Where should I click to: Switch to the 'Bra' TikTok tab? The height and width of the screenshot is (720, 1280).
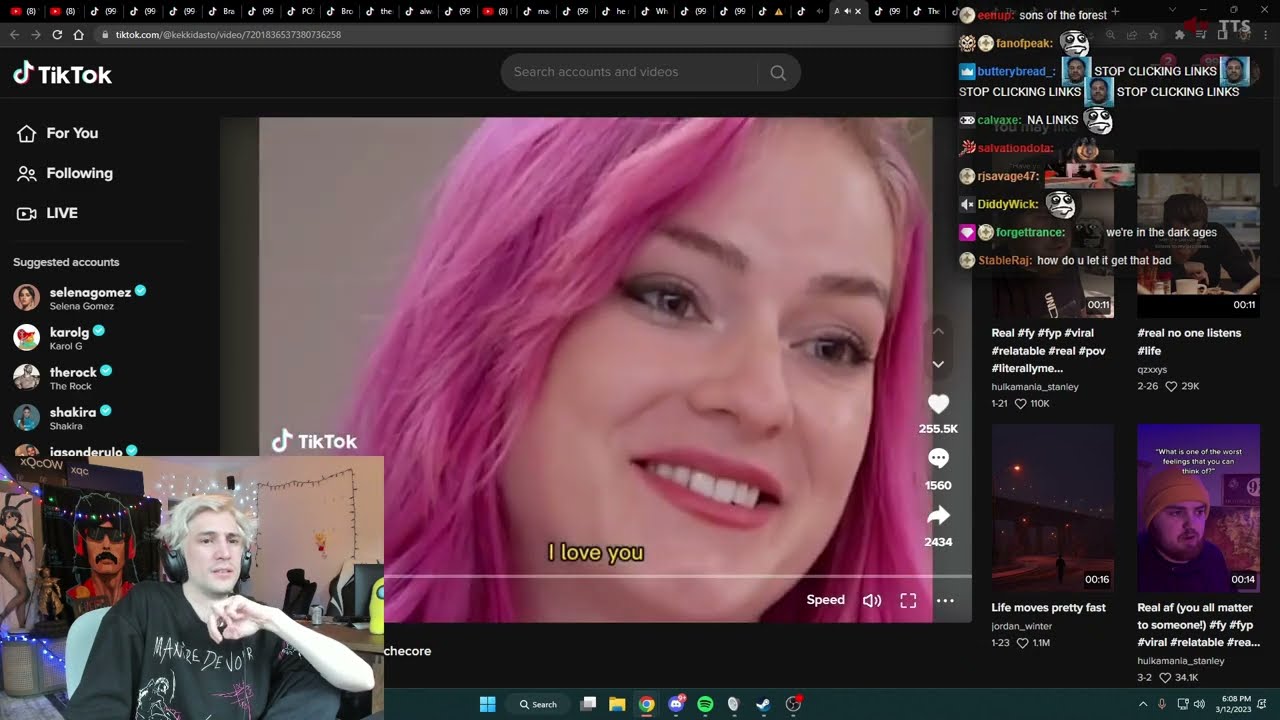pos(222,11)
